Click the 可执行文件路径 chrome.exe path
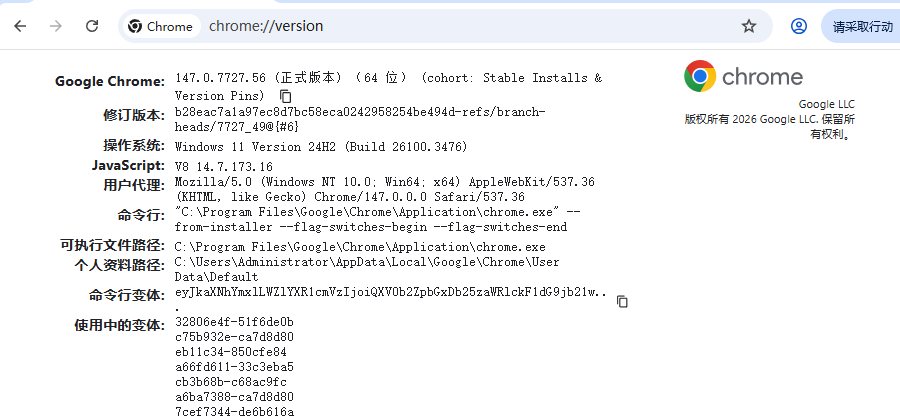Viewport: 900px width, 420px height. click(359, 246)
